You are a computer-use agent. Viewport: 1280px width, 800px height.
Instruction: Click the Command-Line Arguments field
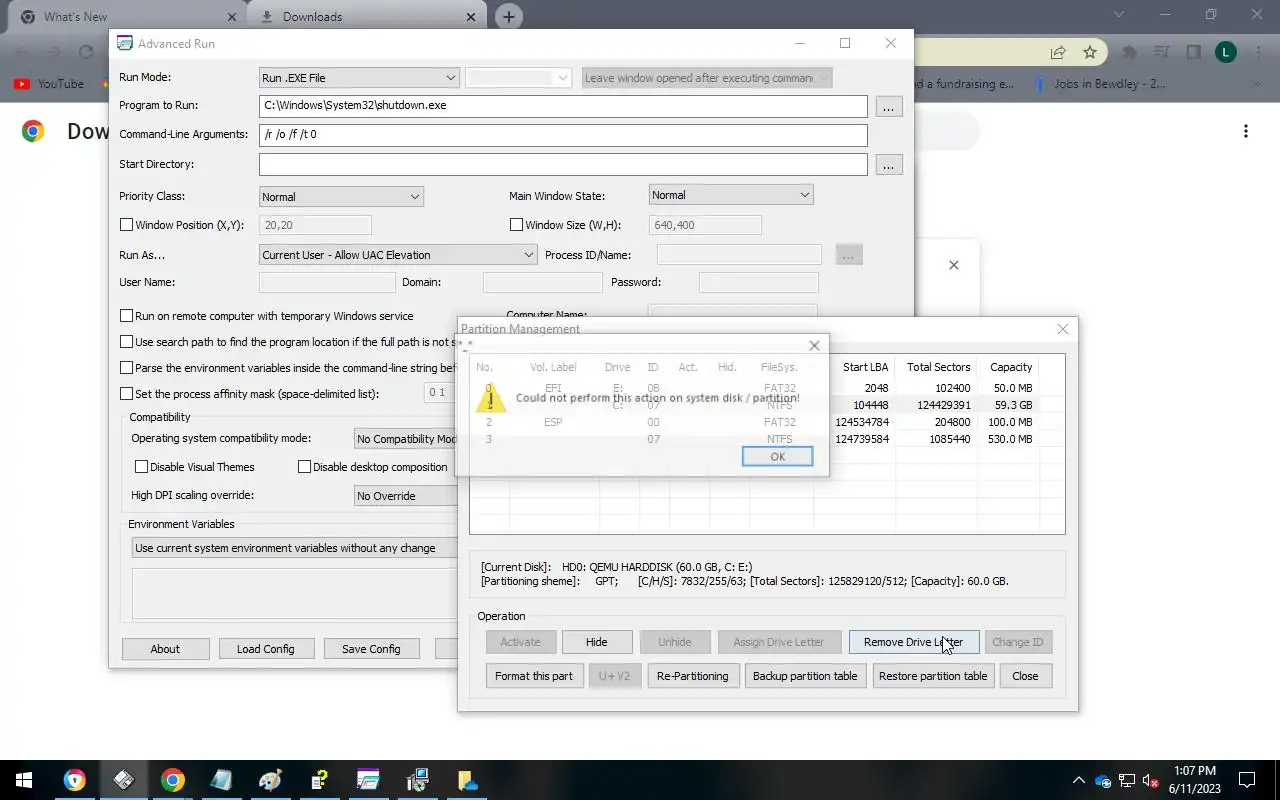click(x=563, y=134)
